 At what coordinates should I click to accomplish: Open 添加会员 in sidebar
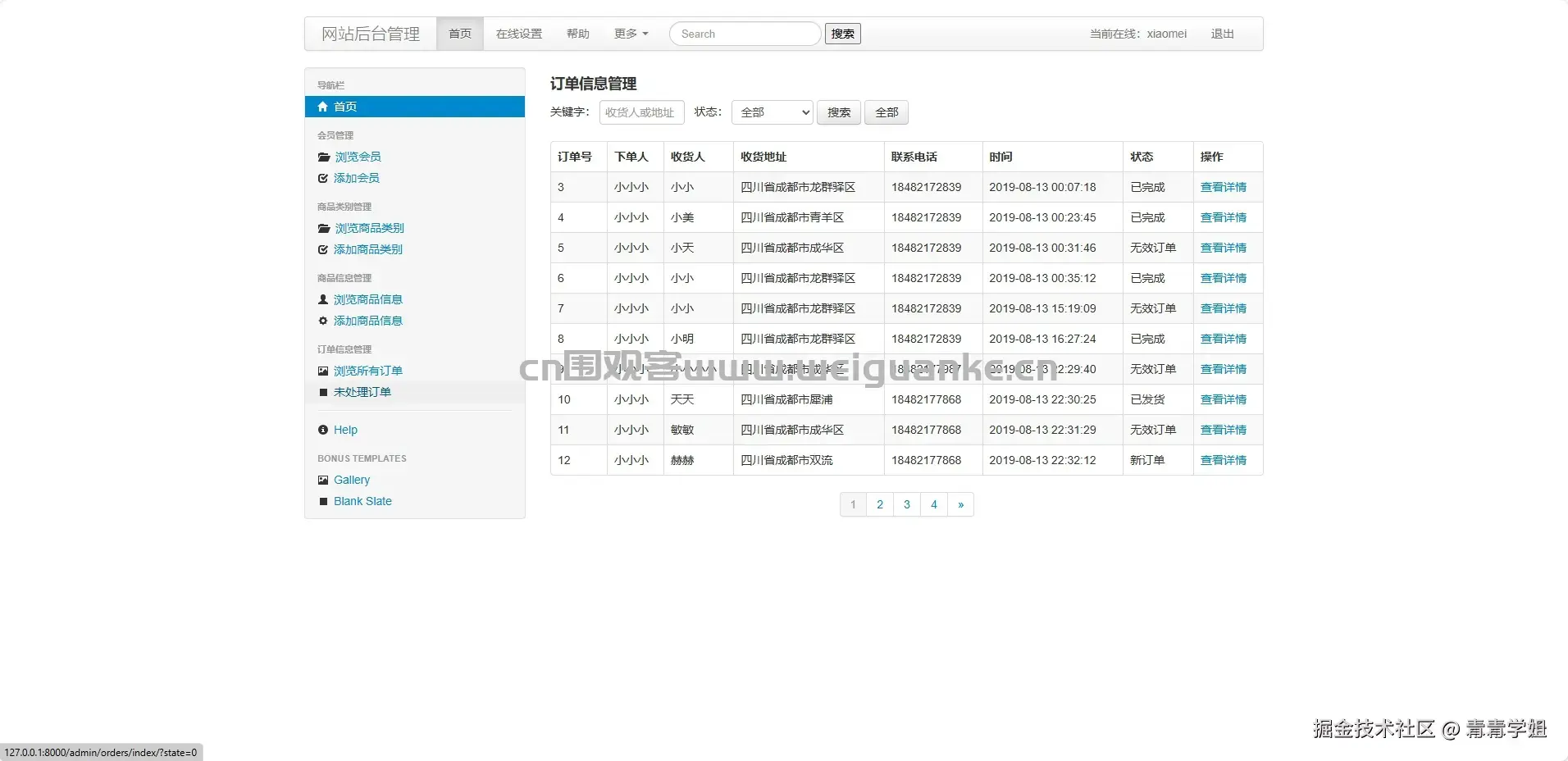(x=356, y=178)
